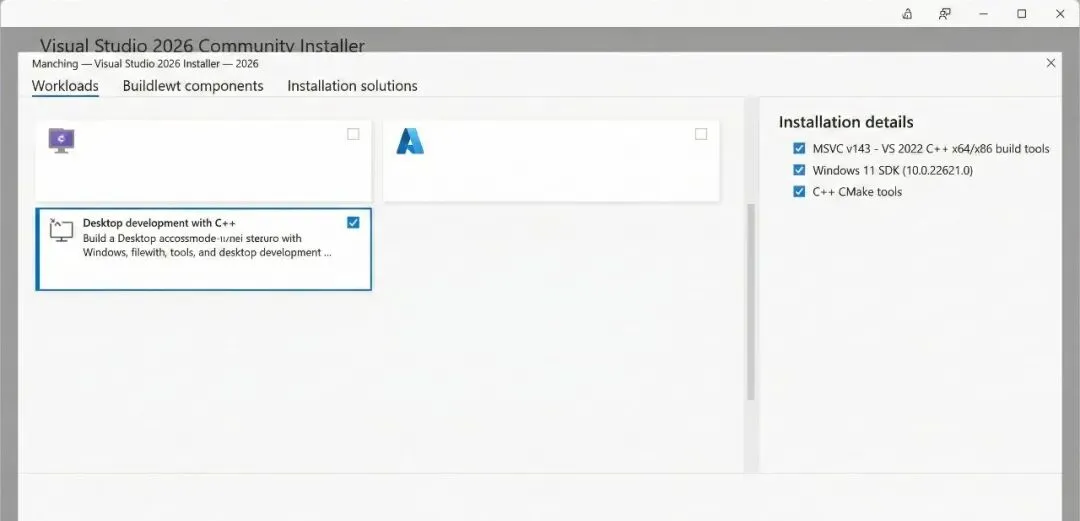This screenshot has width=1080, height=521.
Task: Maximize the Visual Studio Installer window
Action: [x=1022, y=14]
